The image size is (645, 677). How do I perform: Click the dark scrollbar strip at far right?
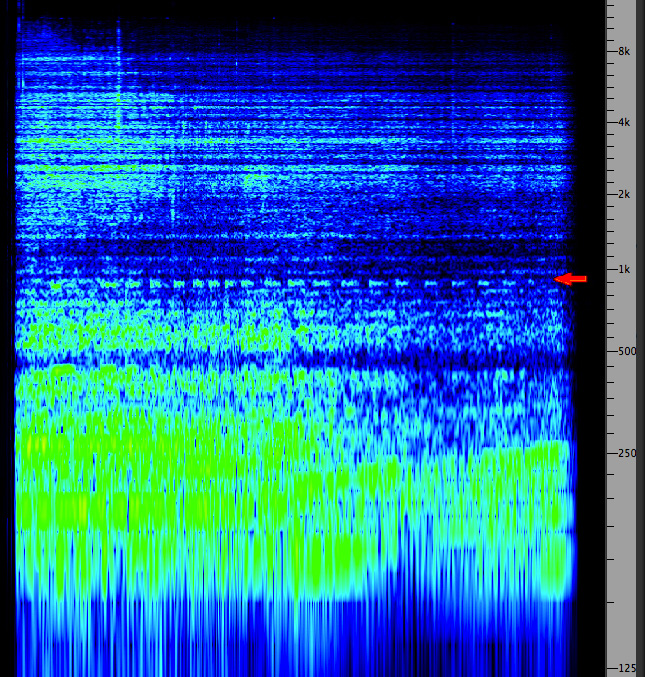pos(640,340)
